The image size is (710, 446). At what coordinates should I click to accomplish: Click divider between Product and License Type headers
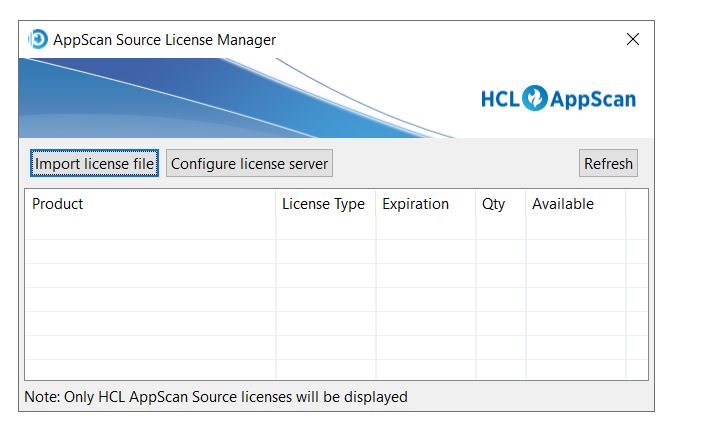tap(276, 204)
